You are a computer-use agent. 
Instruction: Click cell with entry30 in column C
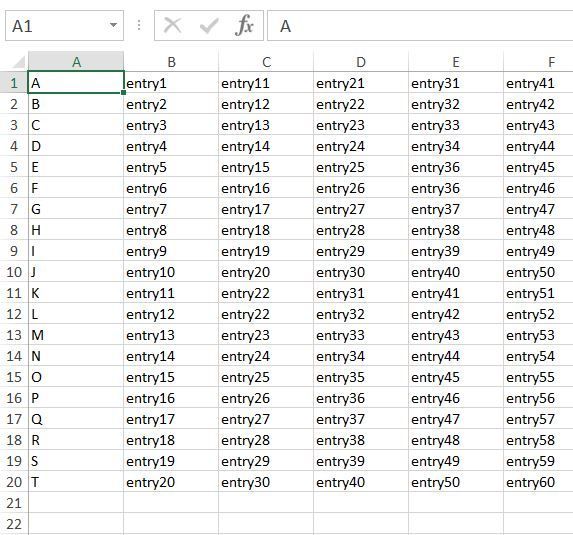click(266, 481)
